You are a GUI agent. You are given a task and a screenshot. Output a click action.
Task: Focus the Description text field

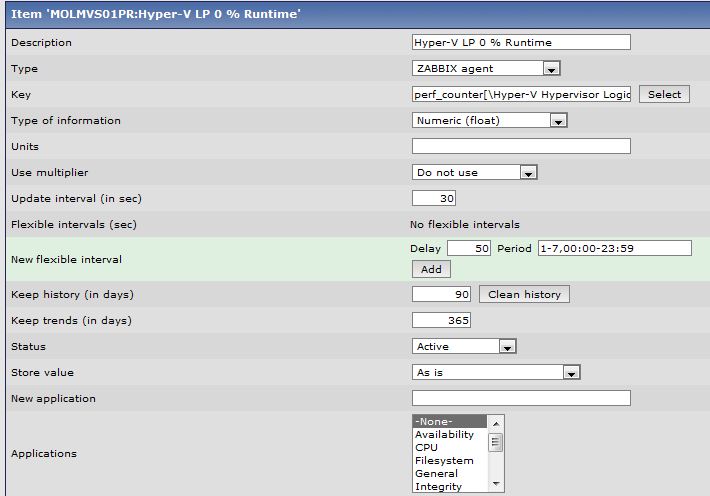[x=521, y=43]
